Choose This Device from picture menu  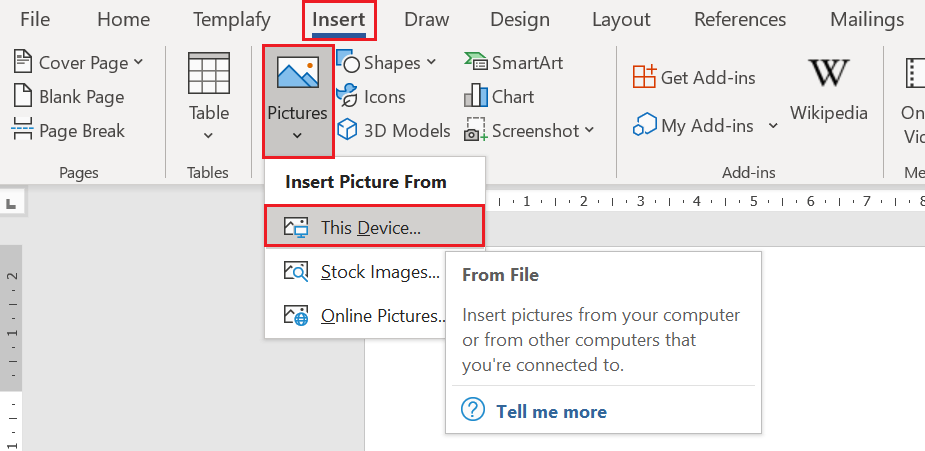coord(371,227)
